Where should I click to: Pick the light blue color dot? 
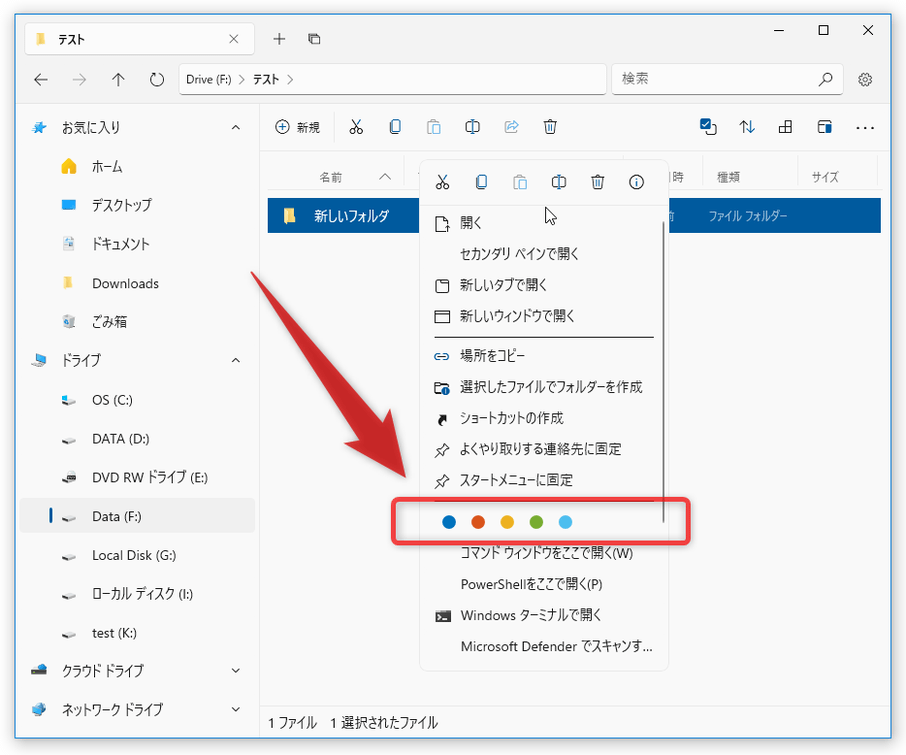(566, 522)
